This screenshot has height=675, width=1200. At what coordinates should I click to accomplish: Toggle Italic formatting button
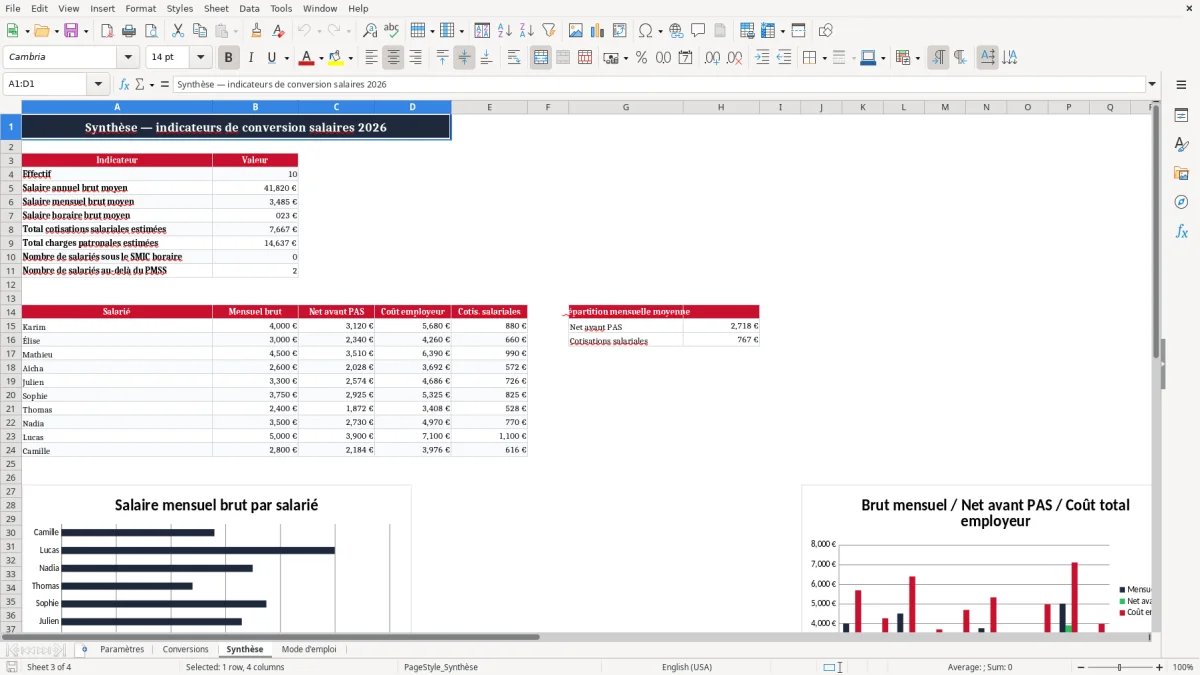pos(250,58)
